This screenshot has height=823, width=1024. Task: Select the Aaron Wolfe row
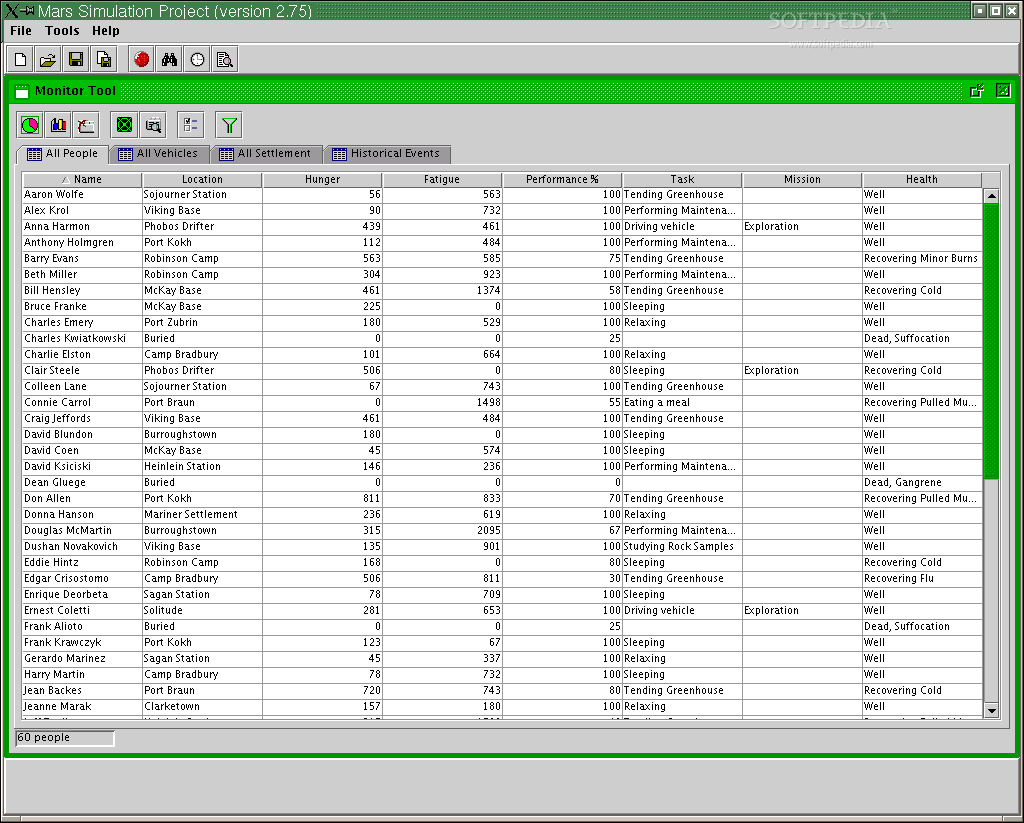pyautogui.click(x=502, y=195)
